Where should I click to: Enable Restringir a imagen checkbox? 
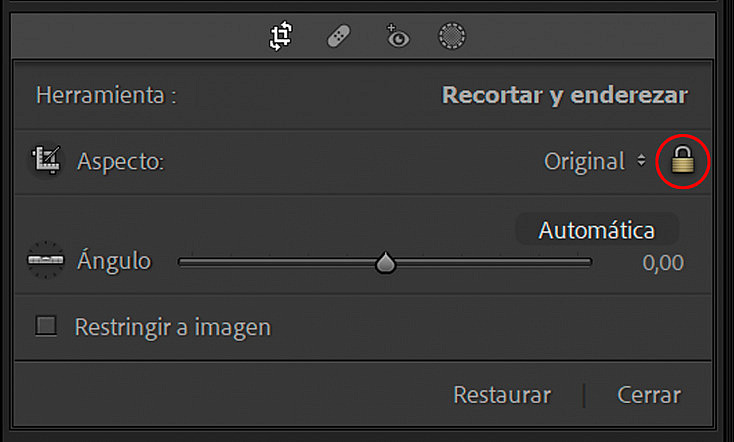pos(46,326)
